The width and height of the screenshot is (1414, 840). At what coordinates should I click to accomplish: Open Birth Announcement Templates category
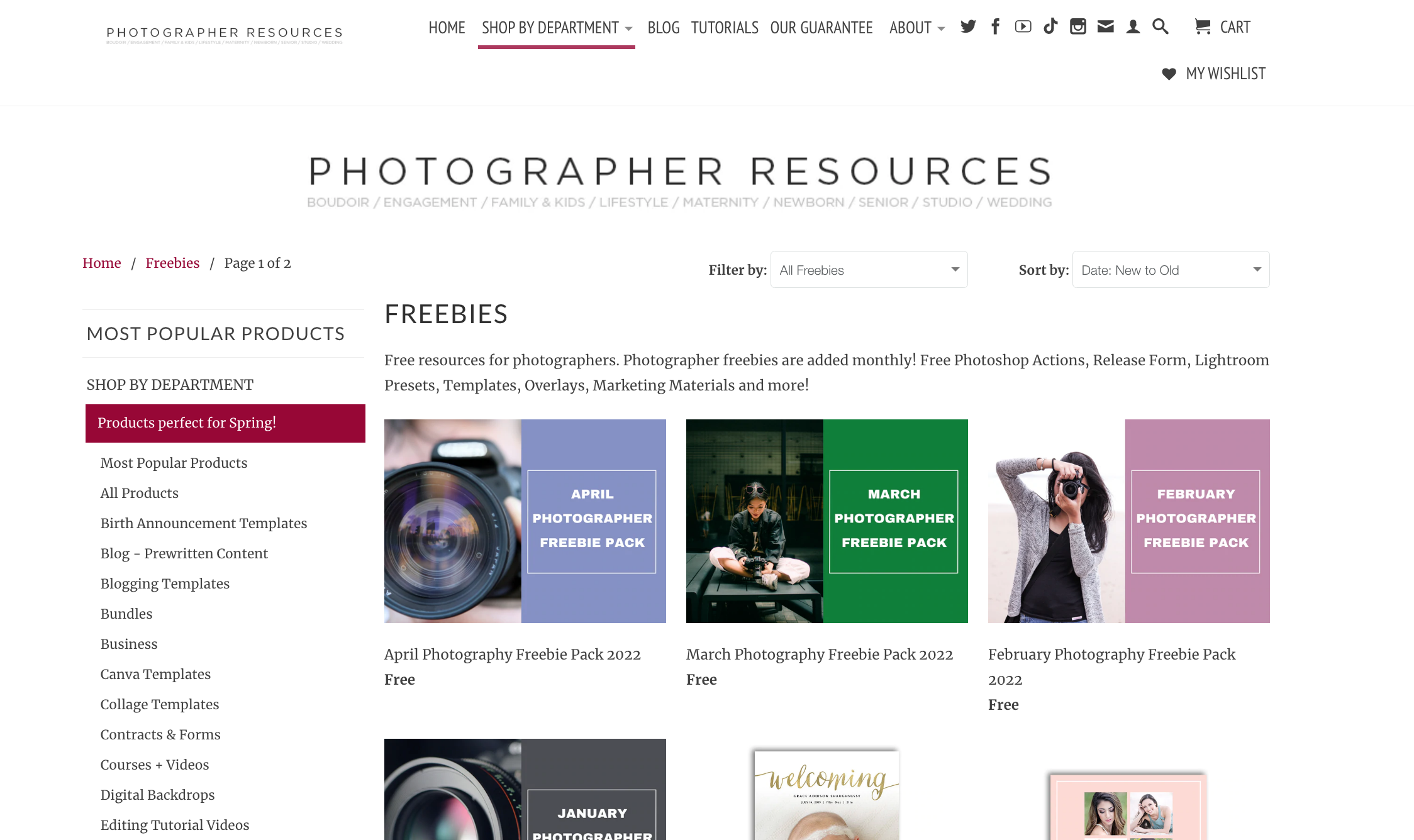tap(204, 523)
